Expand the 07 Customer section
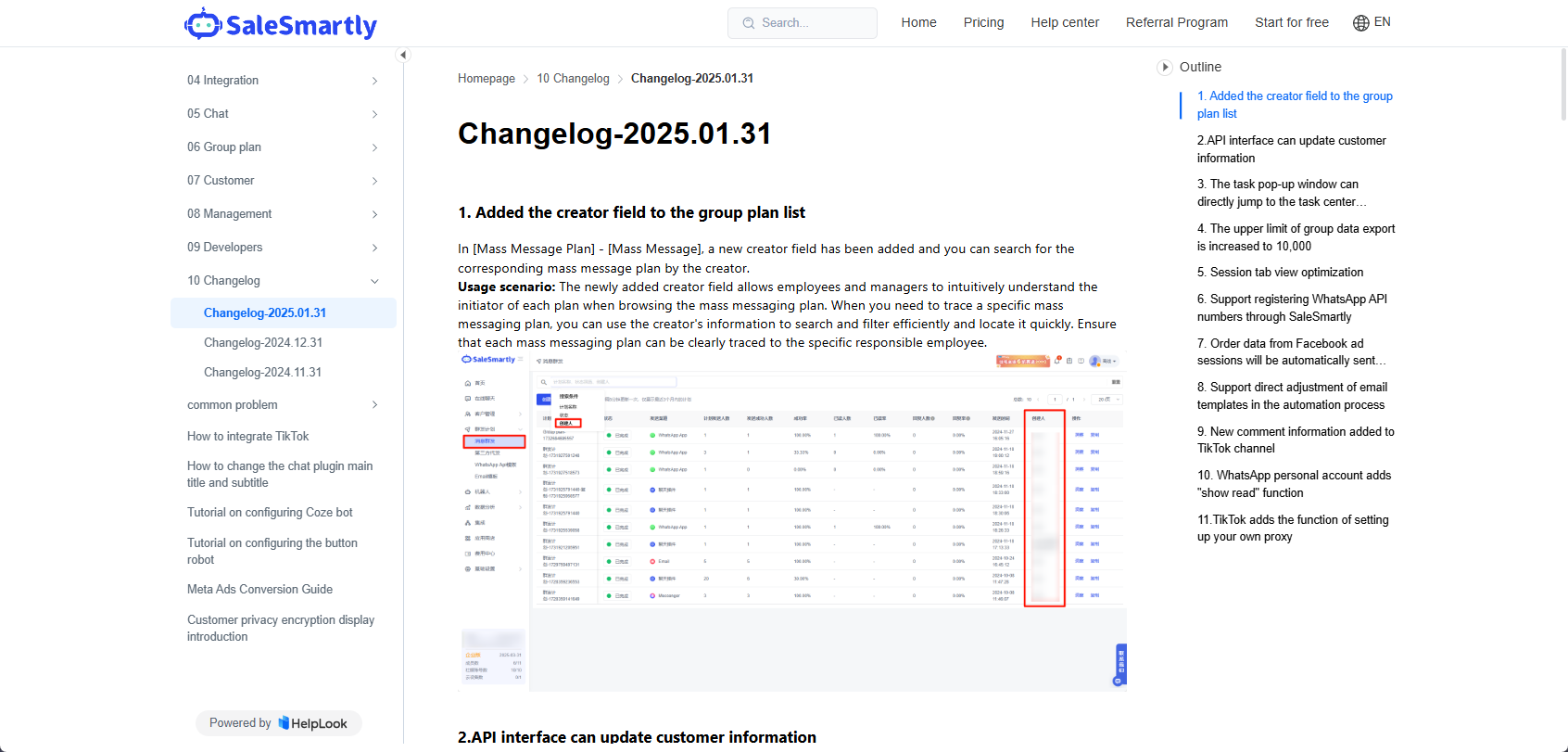1568x752 pixels. [x=283, y=181]
